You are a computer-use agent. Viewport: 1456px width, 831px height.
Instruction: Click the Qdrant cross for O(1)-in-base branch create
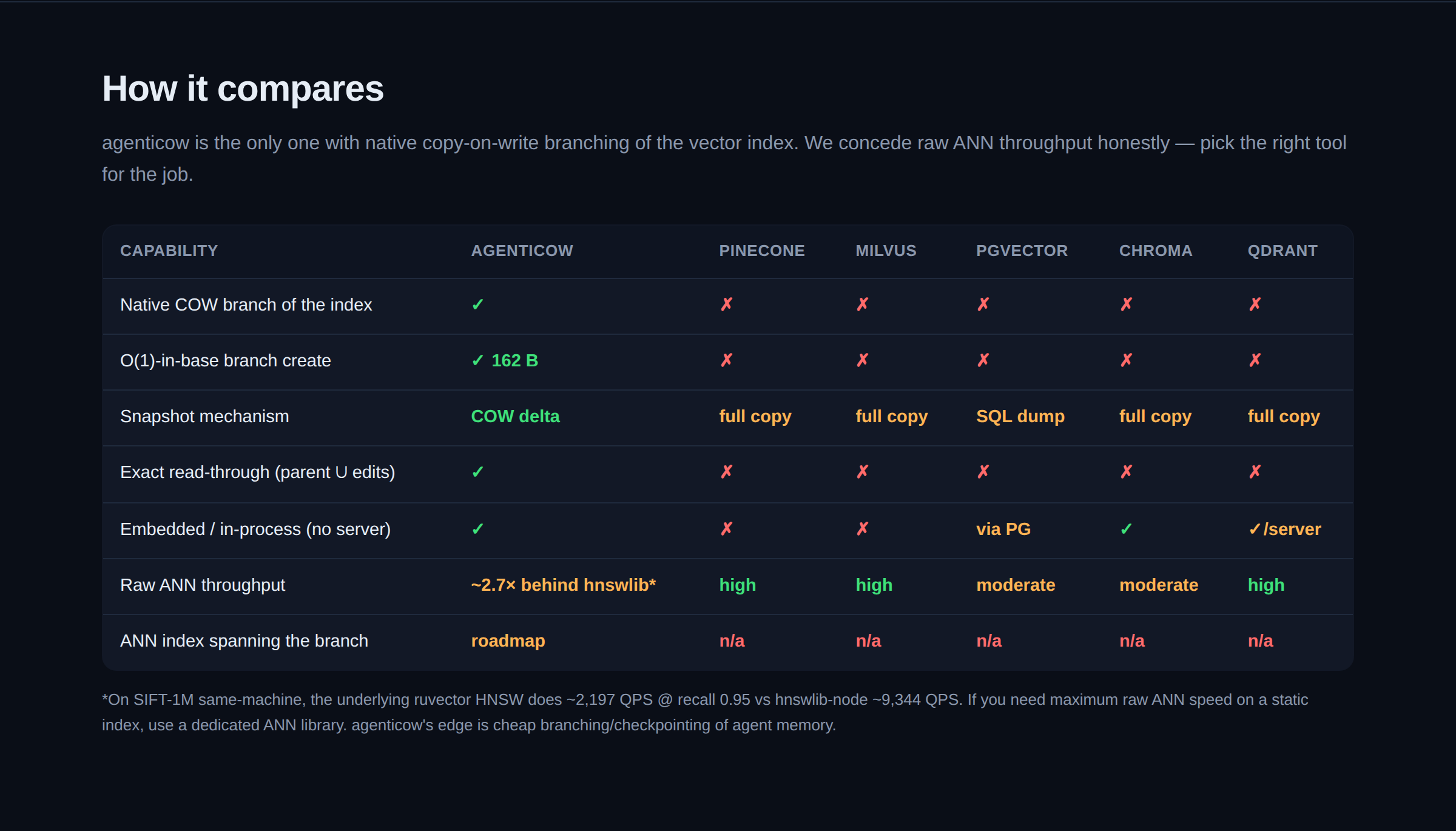coord(1255,360)
